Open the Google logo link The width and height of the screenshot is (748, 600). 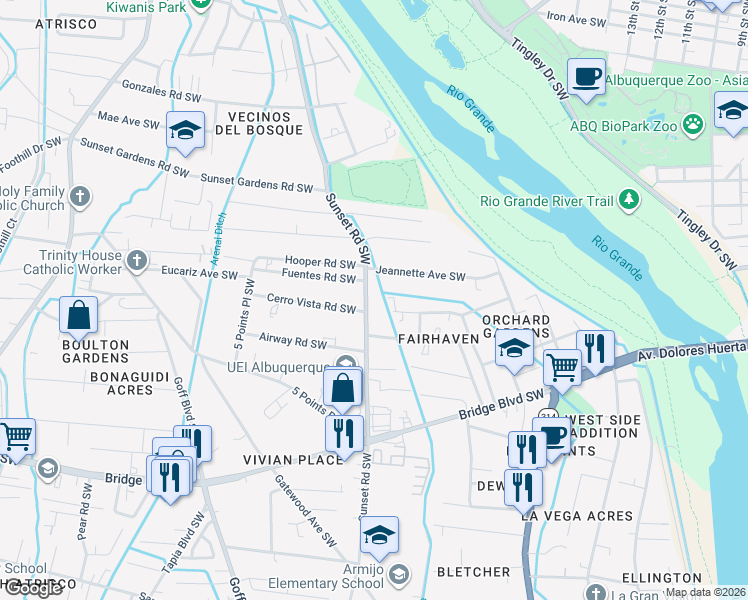(x=31, y=590)
